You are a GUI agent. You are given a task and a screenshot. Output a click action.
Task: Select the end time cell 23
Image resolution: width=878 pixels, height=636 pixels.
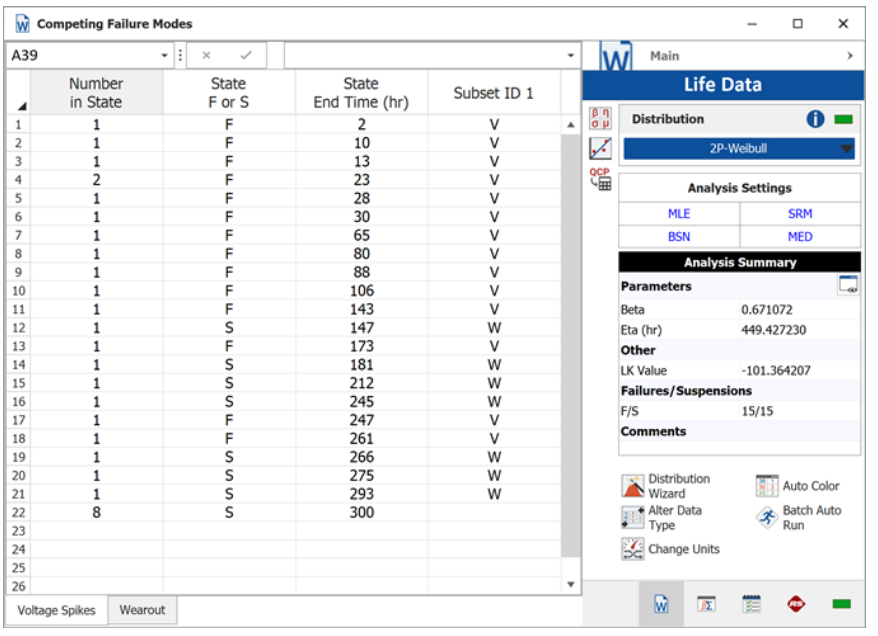click(x=362, y=180)
